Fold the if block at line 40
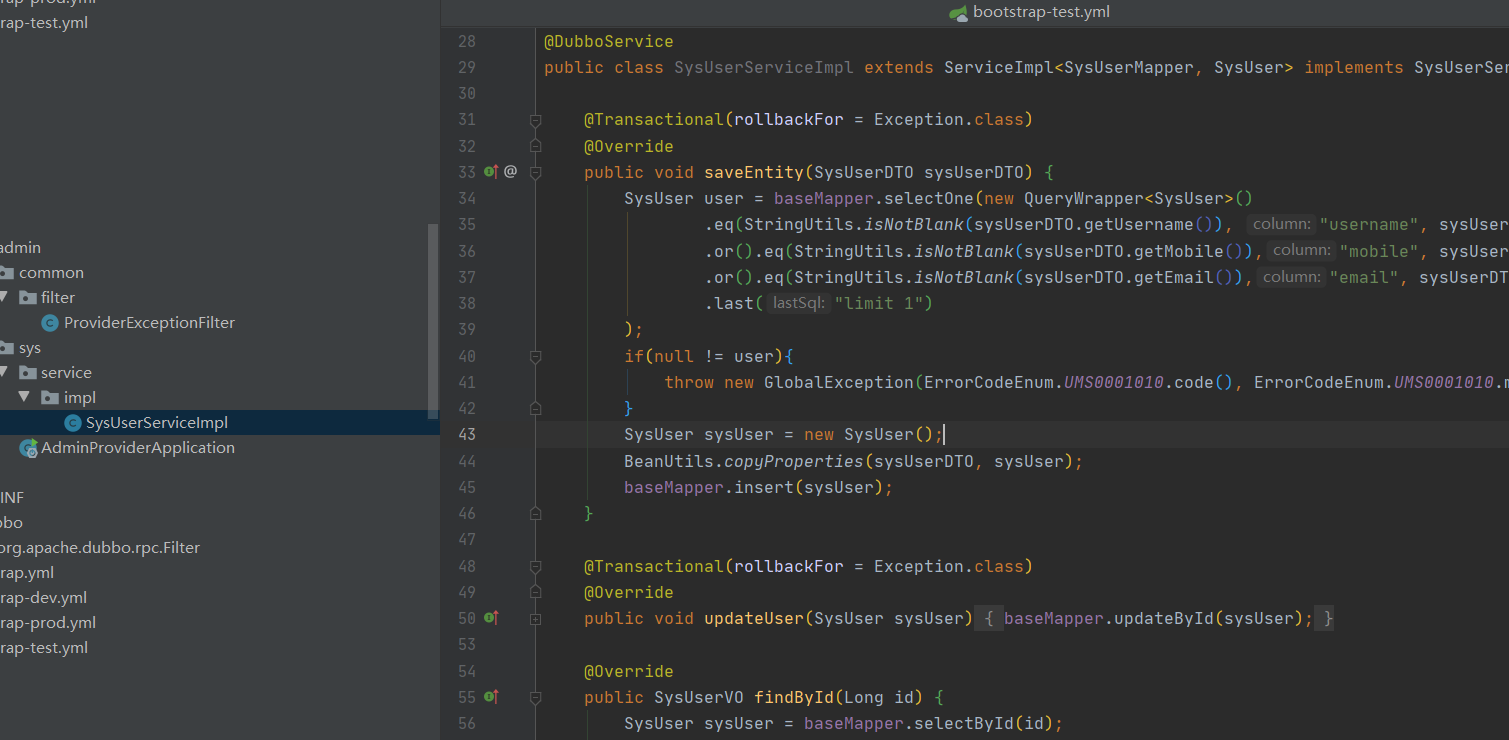Screen dimensions: 1509x740 (535, 356)
